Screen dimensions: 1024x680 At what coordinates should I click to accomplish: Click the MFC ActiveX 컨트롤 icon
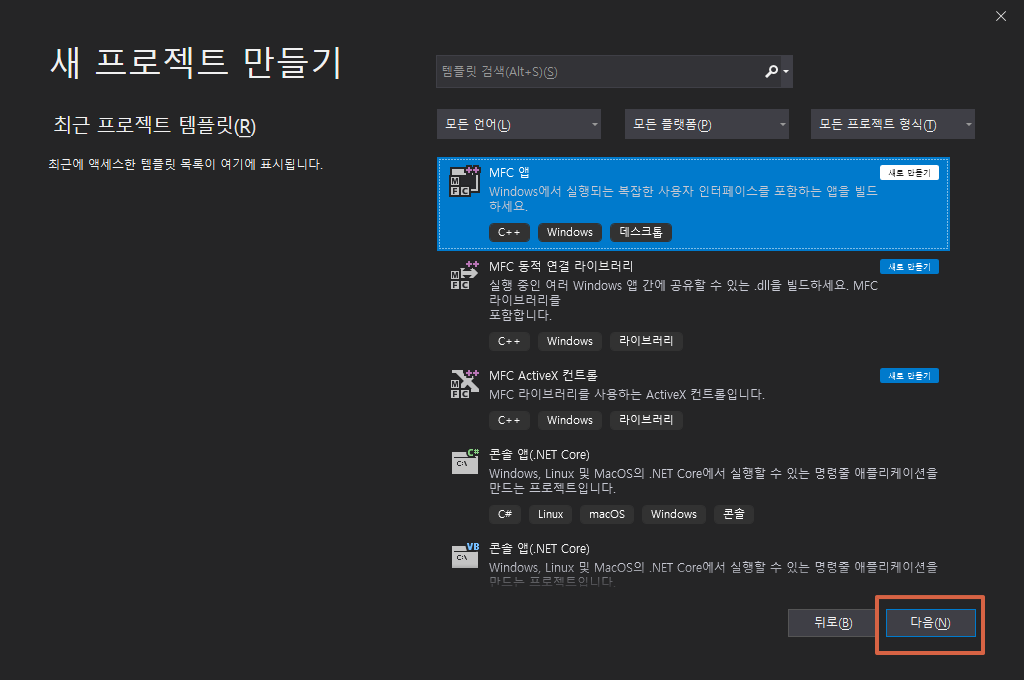pos(464,384)
